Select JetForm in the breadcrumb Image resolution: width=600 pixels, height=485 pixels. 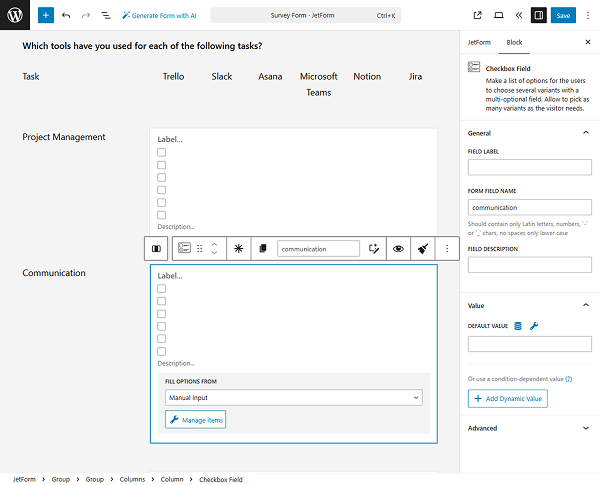click(24, 479)
